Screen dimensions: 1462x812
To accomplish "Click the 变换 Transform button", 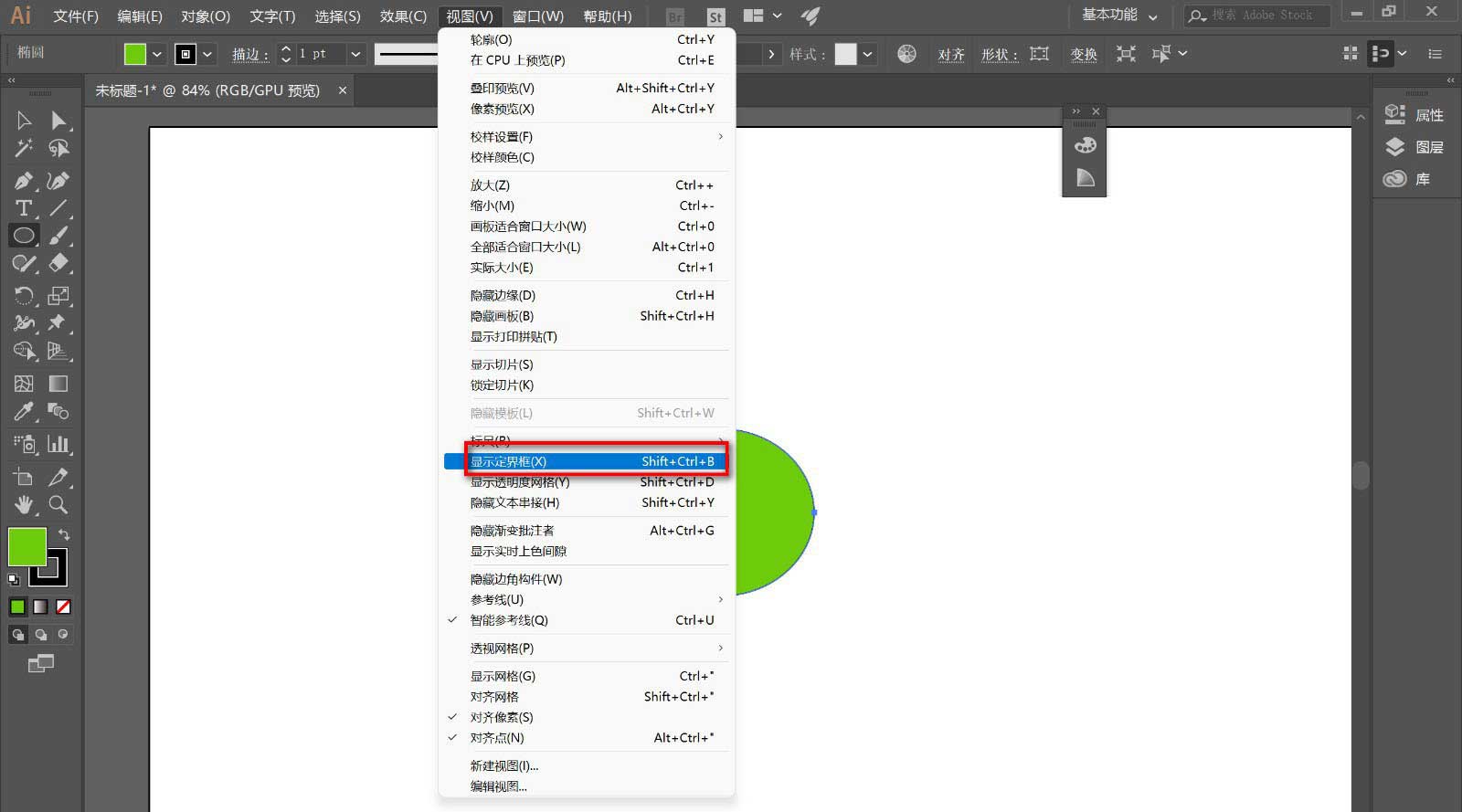I will tap(1084, 54).
